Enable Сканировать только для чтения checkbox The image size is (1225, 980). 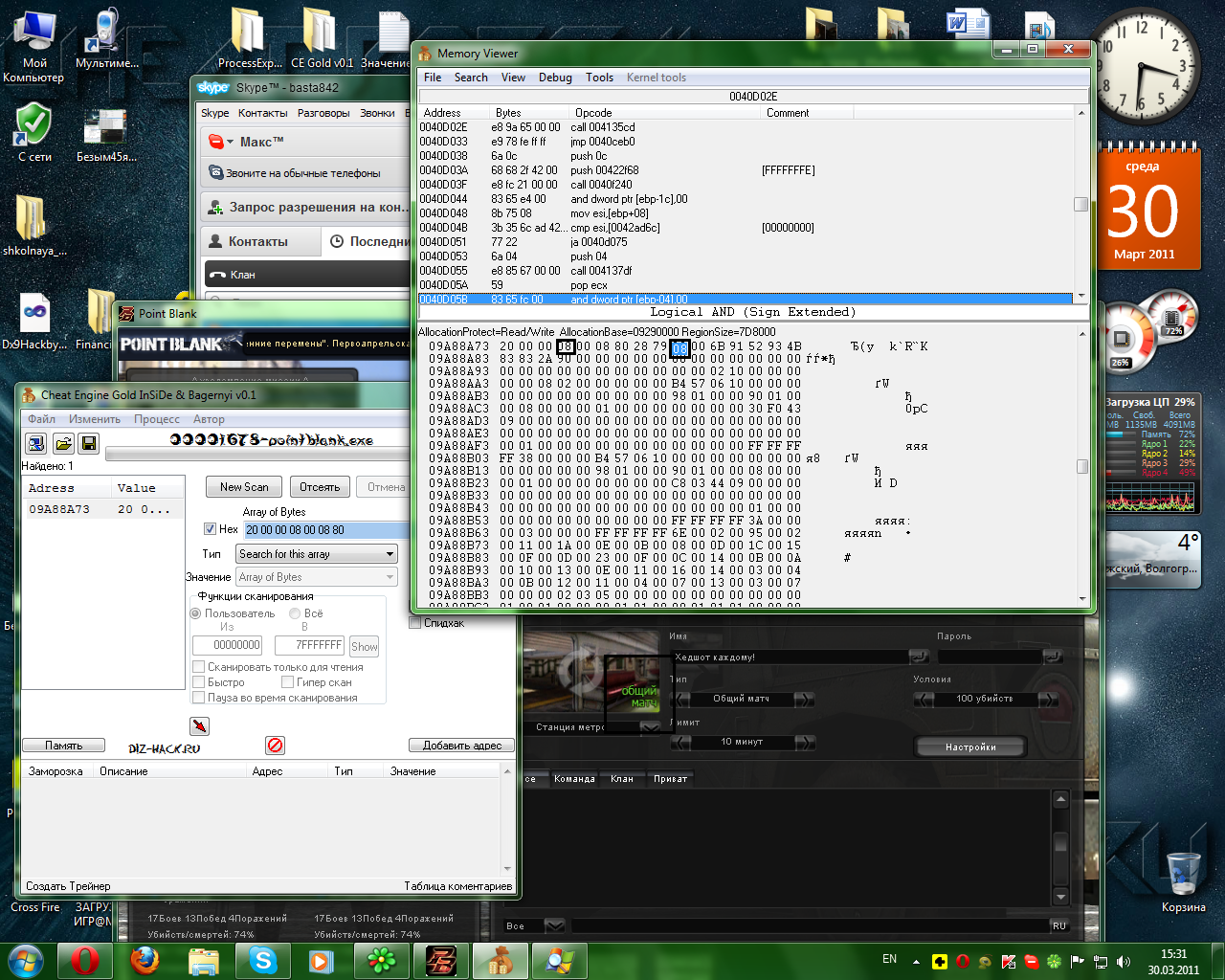(x=198, y=666)
